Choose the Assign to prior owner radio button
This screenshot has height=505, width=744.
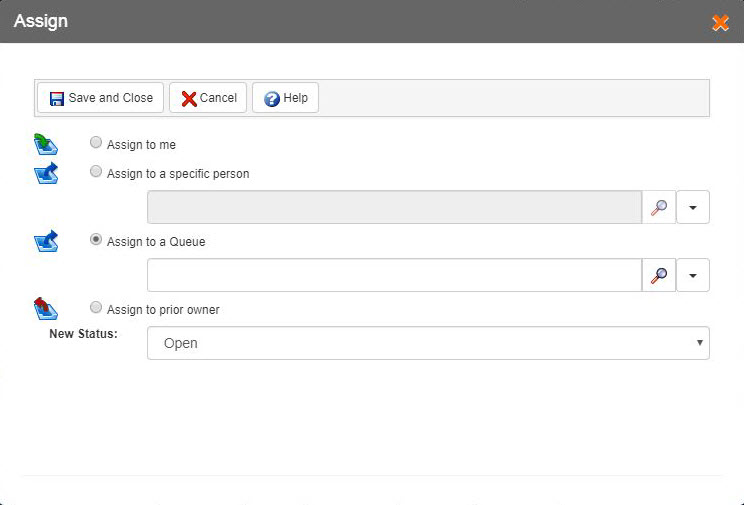coord(96,307)
